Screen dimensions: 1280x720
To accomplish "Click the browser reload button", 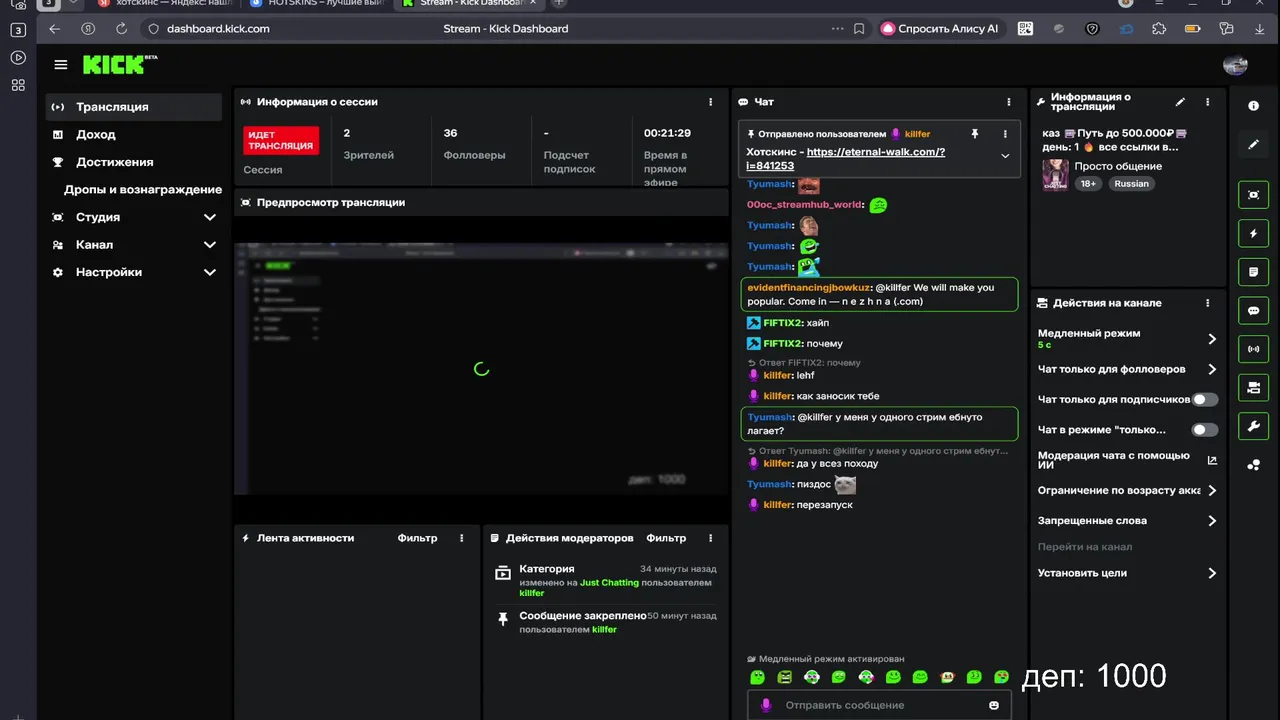I will (x=121, y=29).
